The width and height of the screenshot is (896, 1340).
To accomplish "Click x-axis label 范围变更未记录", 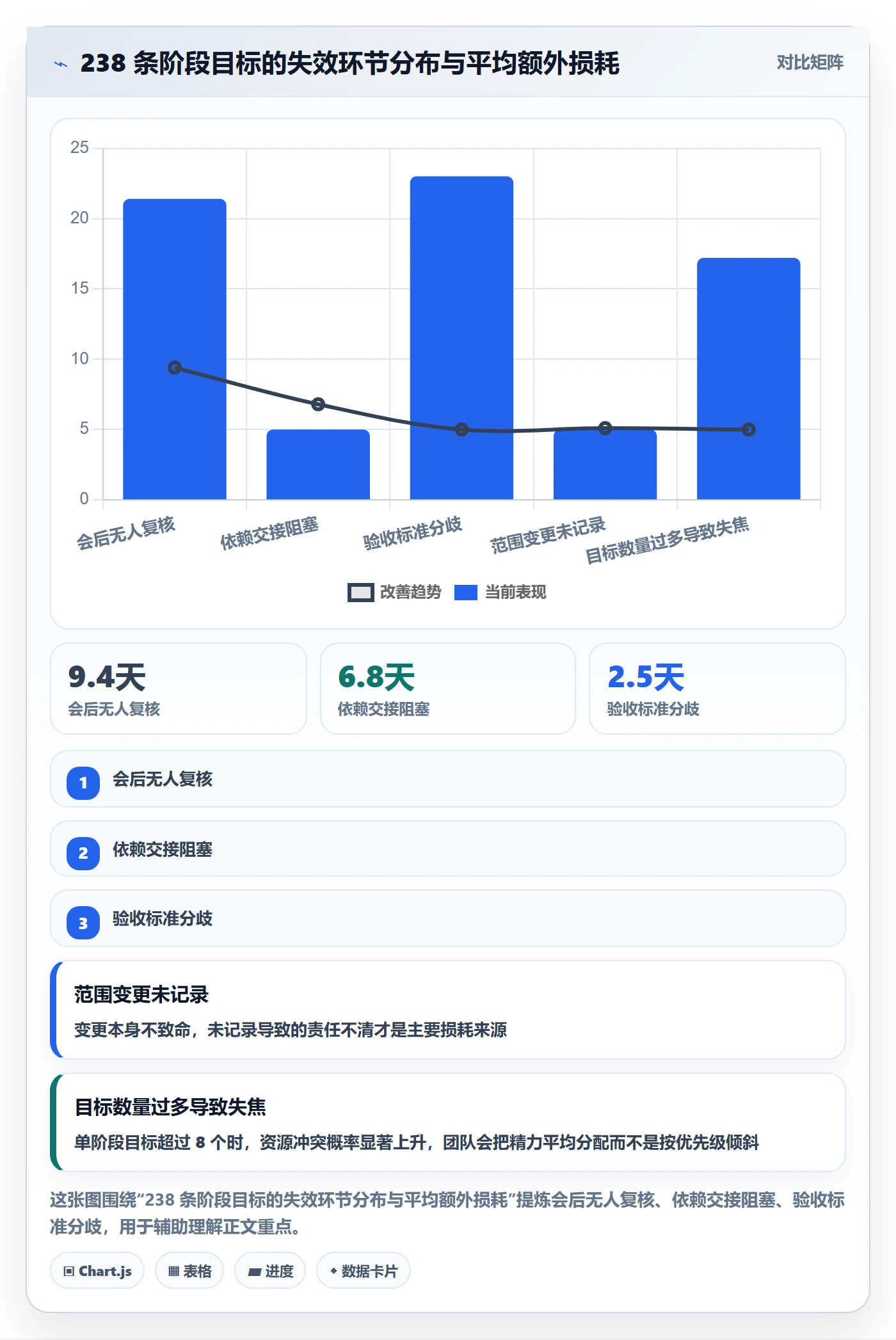I will coord(548,536).
